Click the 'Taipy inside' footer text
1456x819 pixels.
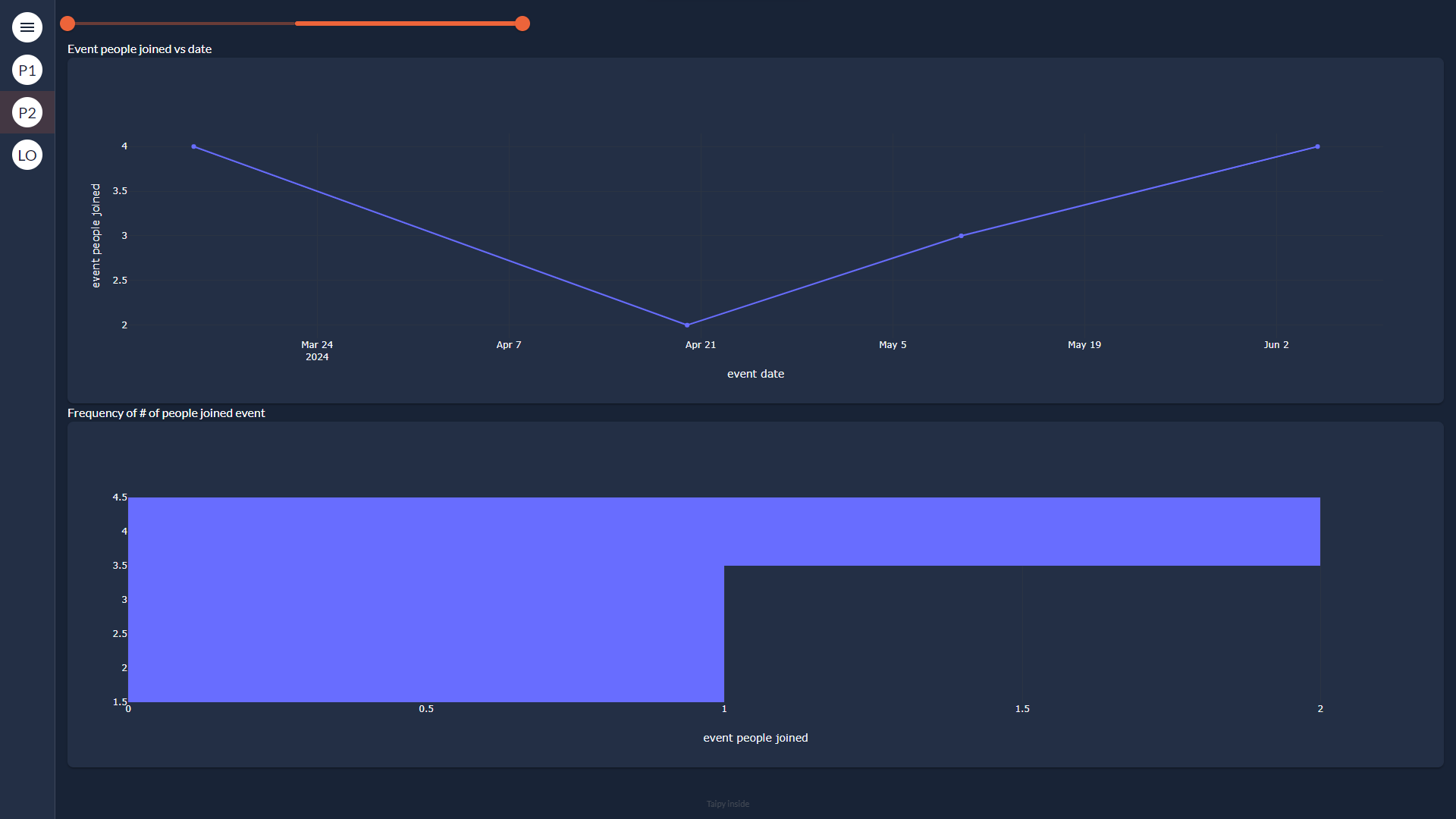tap(727, 803)
